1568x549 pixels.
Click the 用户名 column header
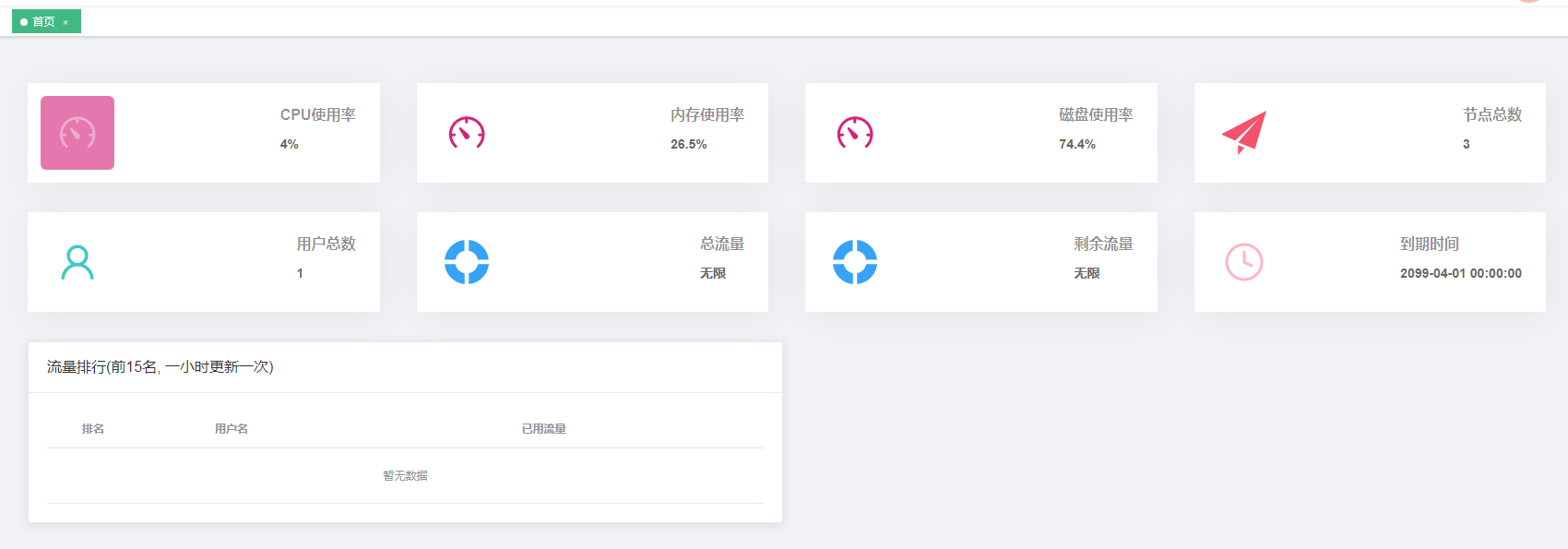point(232,429)
